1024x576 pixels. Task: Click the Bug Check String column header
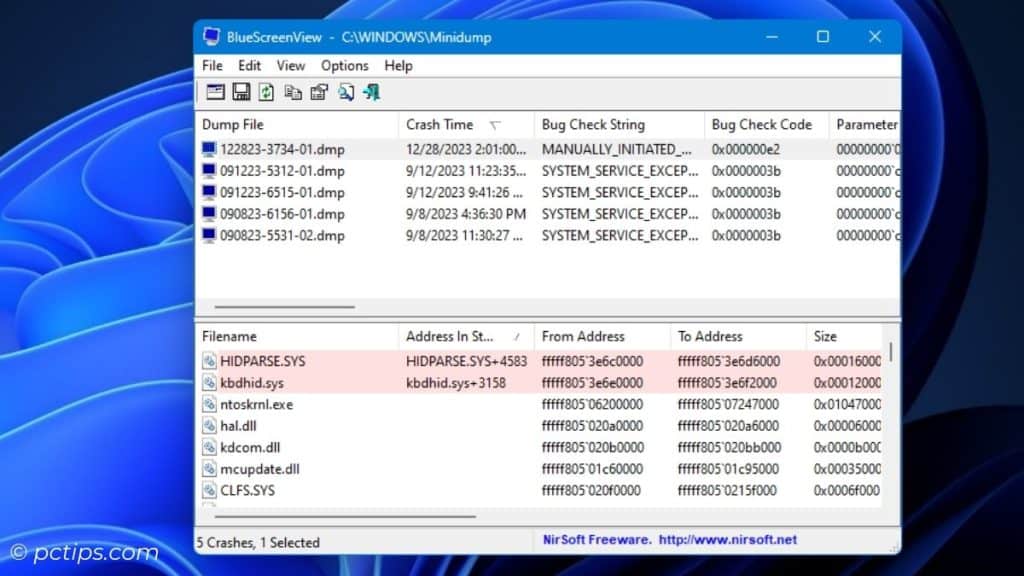[595, 124]
